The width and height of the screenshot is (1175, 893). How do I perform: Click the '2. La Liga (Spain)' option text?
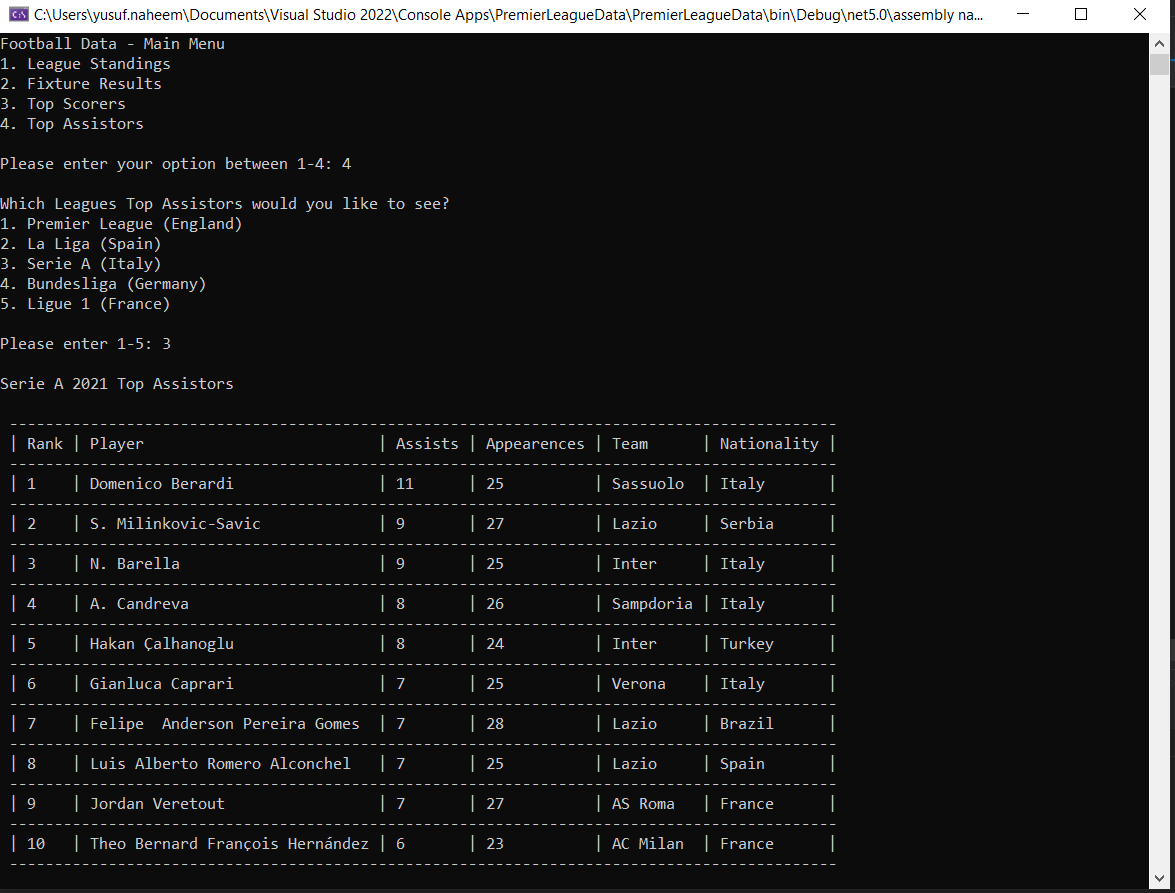pos(80,243)
